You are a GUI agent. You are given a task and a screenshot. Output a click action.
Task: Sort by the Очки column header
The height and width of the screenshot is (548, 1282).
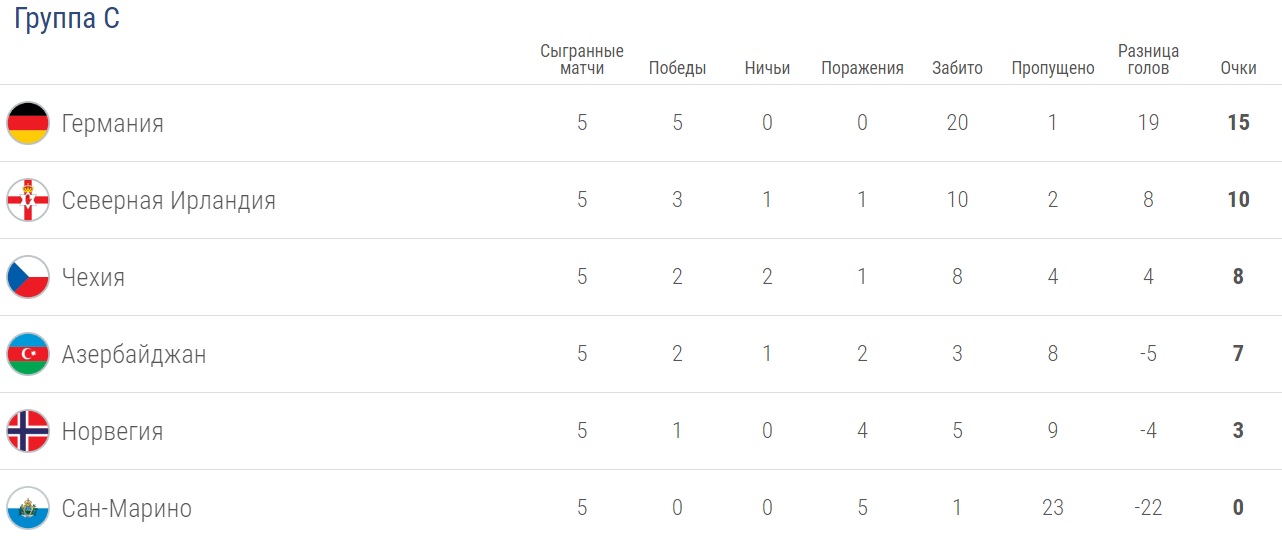(1238, 68)
